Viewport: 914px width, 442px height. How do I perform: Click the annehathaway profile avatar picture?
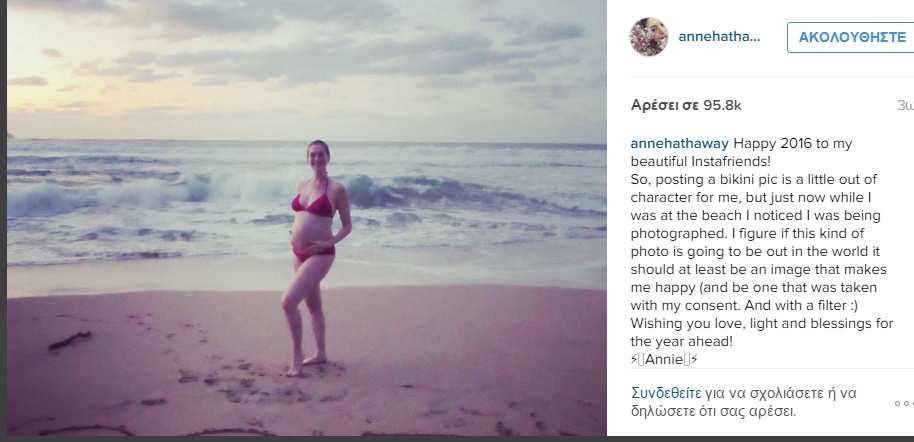[x=649, y=37]
